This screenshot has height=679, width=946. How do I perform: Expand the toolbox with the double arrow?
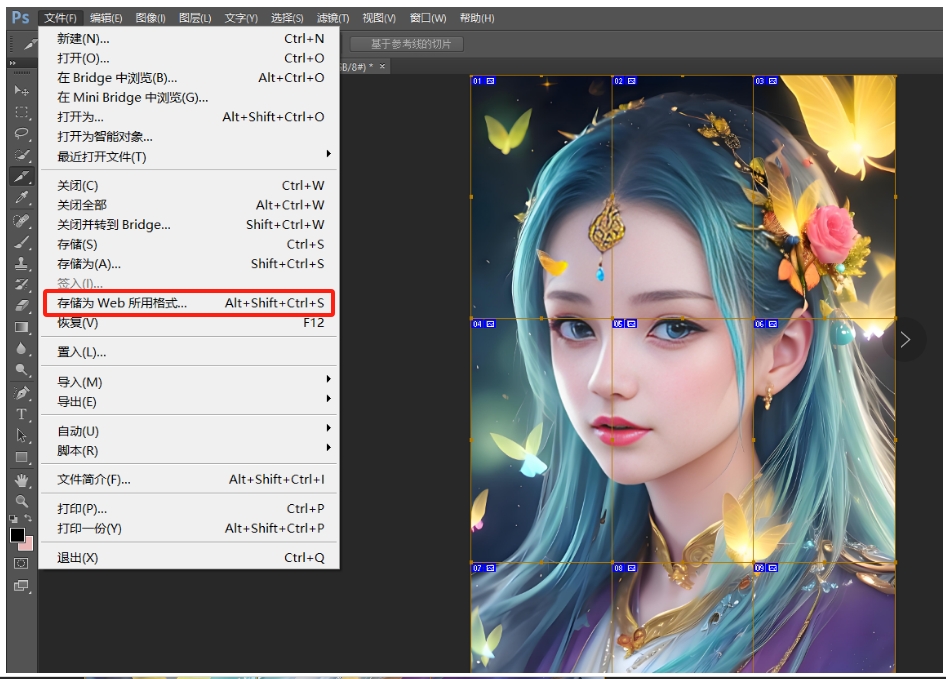(x=13, y=63)
